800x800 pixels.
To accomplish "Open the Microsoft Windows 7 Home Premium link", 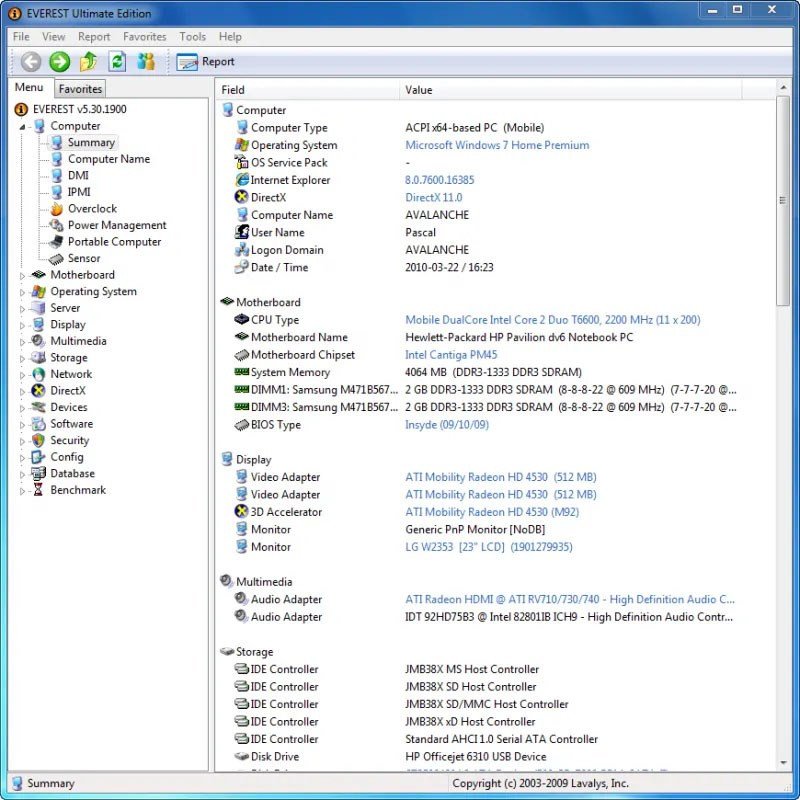I will point(496,144).
